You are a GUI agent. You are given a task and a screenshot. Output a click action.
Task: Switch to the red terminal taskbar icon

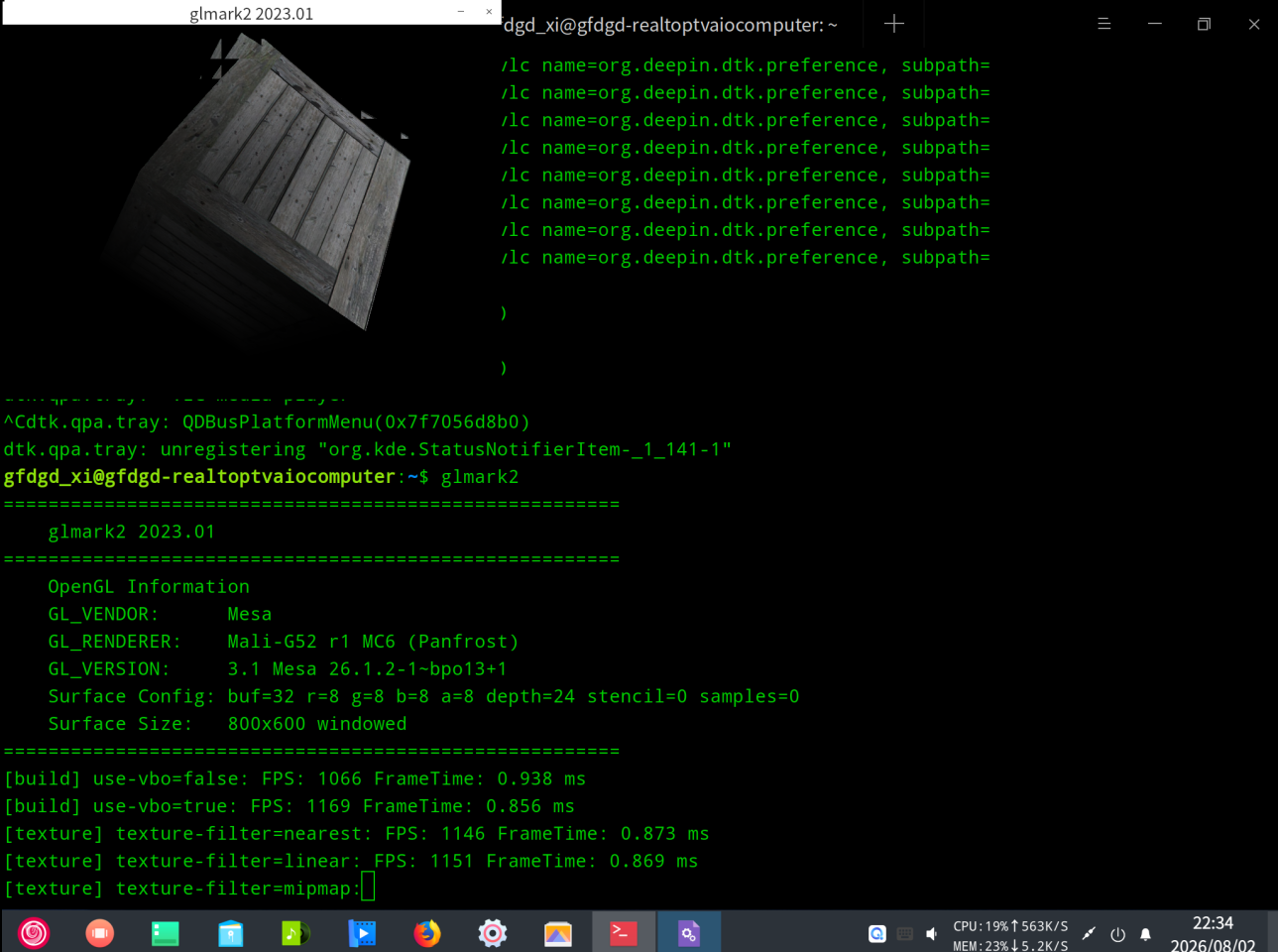(x=624, y=933)
